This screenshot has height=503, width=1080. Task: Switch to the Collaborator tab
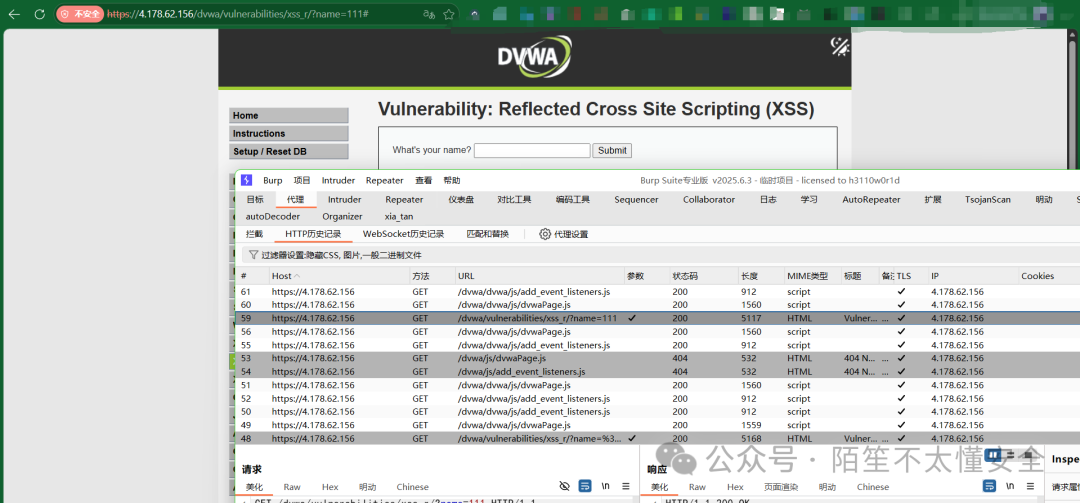709,200
